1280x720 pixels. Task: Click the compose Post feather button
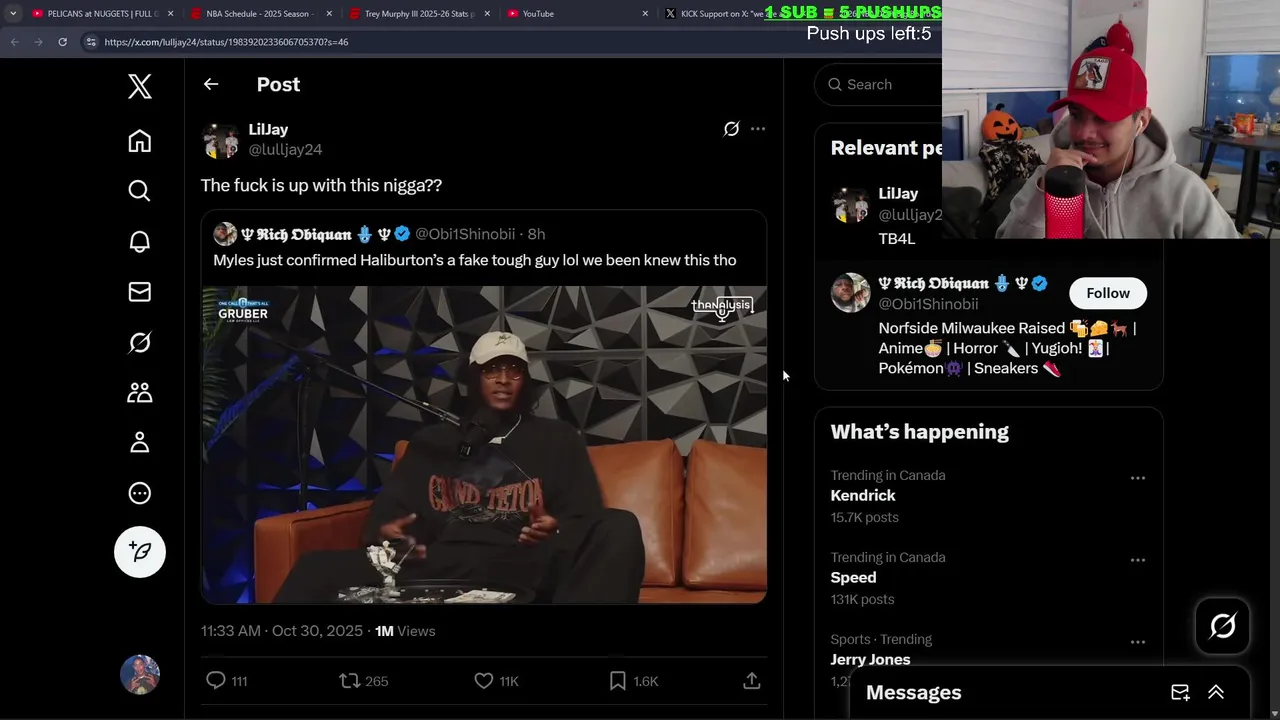pyautogui.click(x=140, y=552)
